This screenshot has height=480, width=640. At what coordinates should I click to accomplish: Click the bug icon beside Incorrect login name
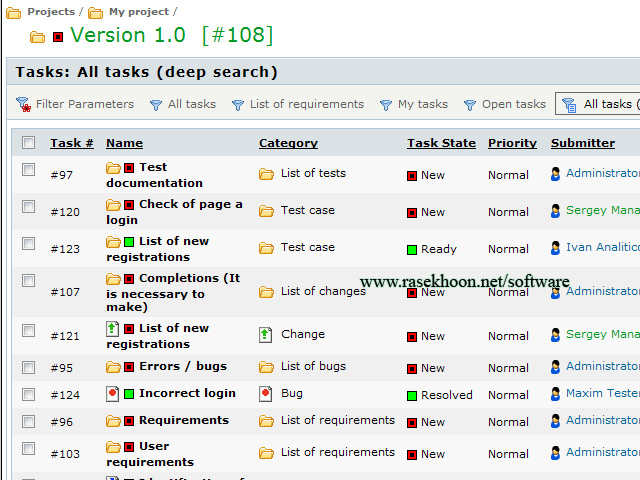[112, 394]
